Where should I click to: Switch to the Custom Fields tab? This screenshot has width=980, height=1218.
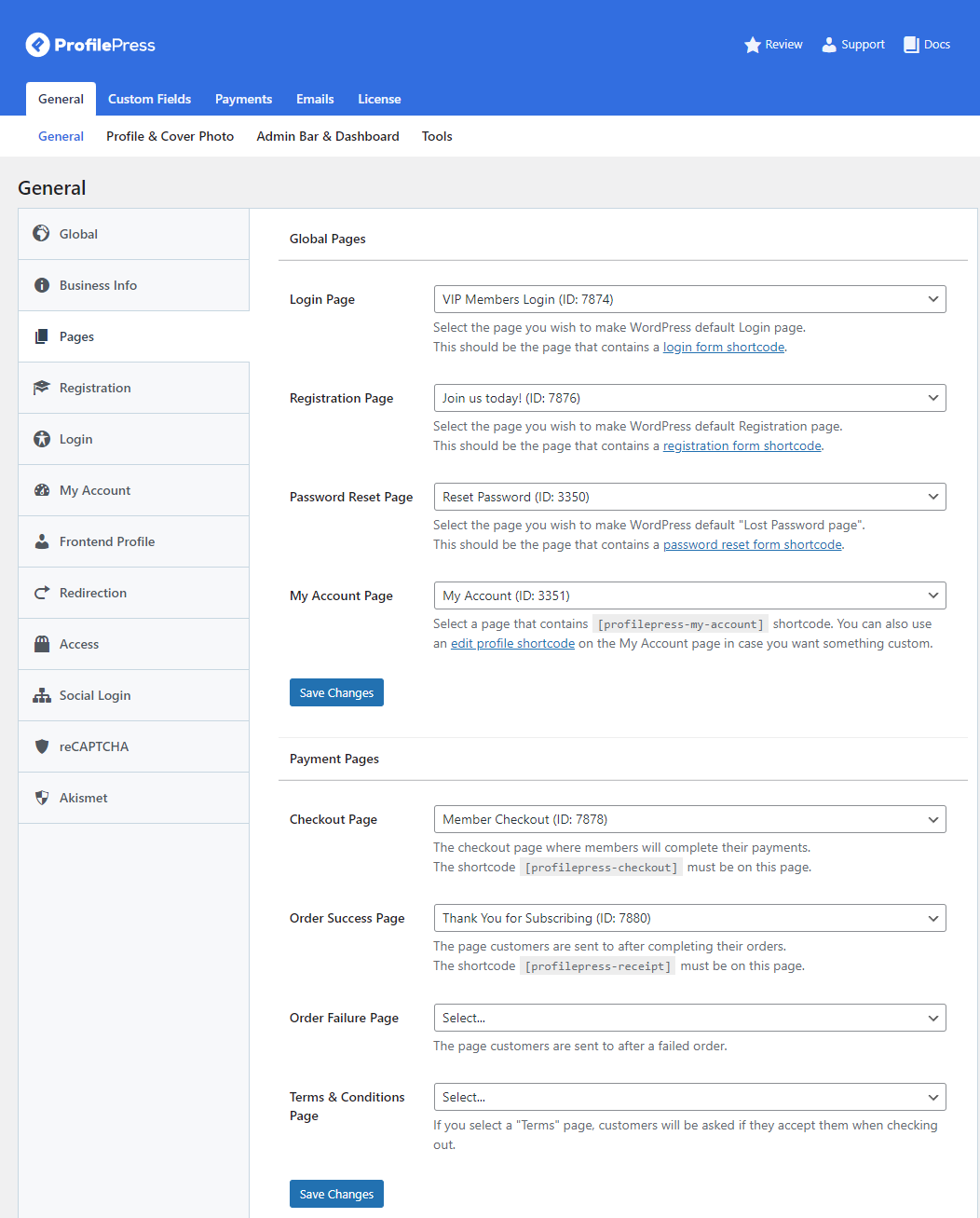coord(149,99)
